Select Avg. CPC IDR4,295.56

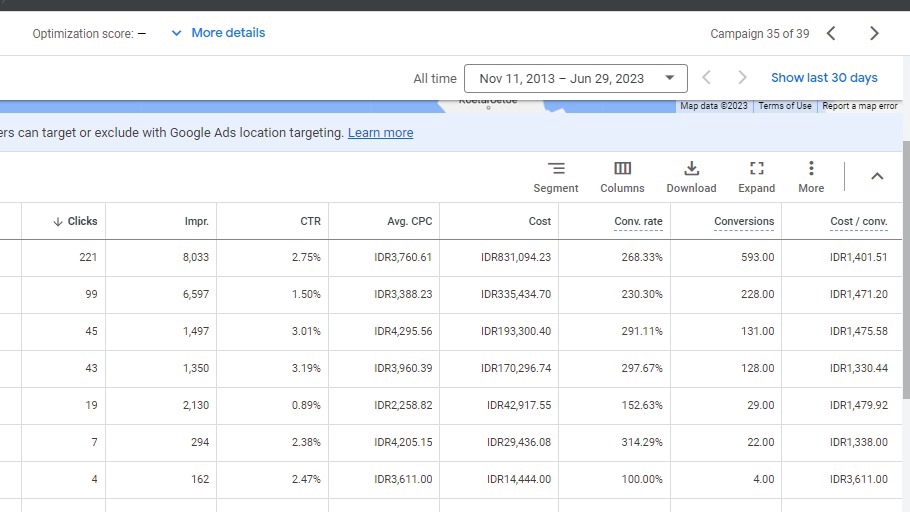pos(403,331)
